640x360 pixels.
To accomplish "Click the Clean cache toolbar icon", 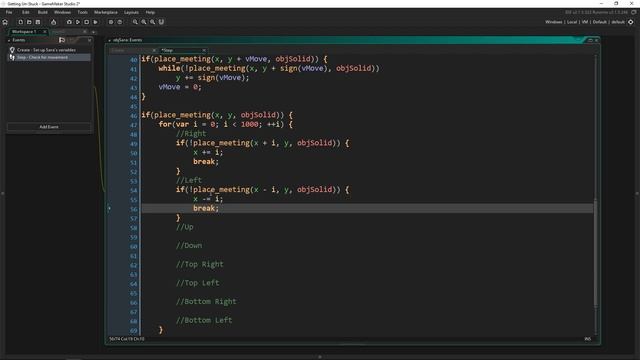I will 95,22.
